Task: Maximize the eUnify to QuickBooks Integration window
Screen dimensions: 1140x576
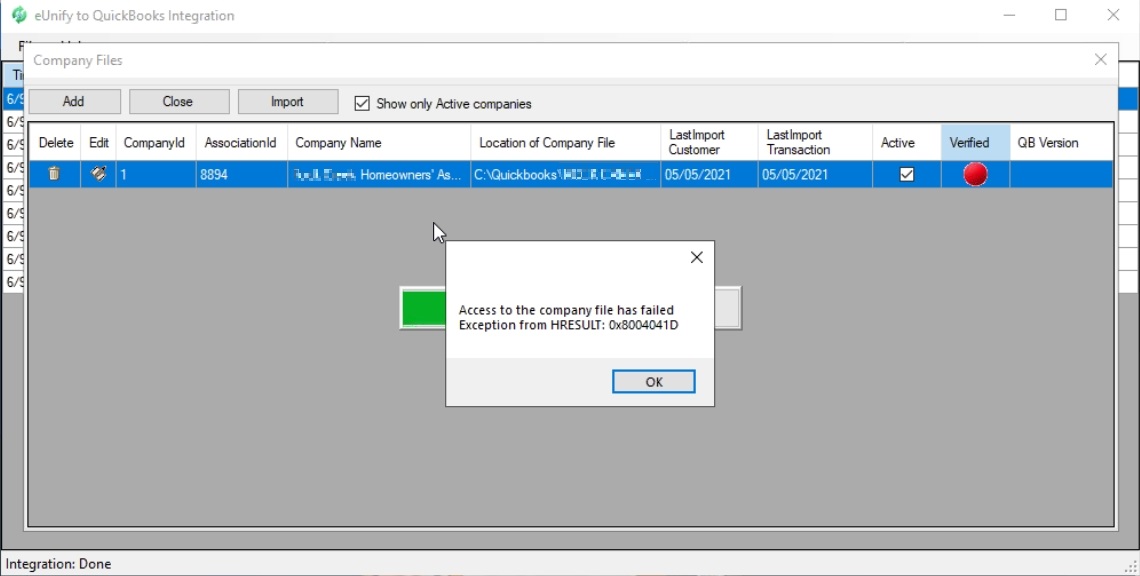Action: (1061, 15)
